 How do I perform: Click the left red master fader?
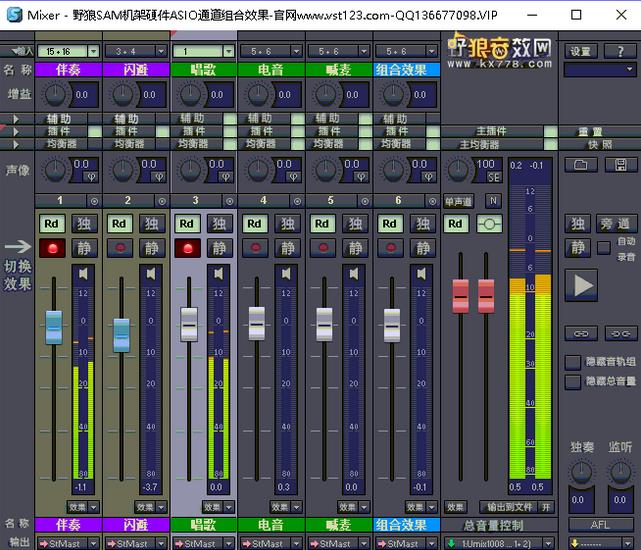point(461,296)
